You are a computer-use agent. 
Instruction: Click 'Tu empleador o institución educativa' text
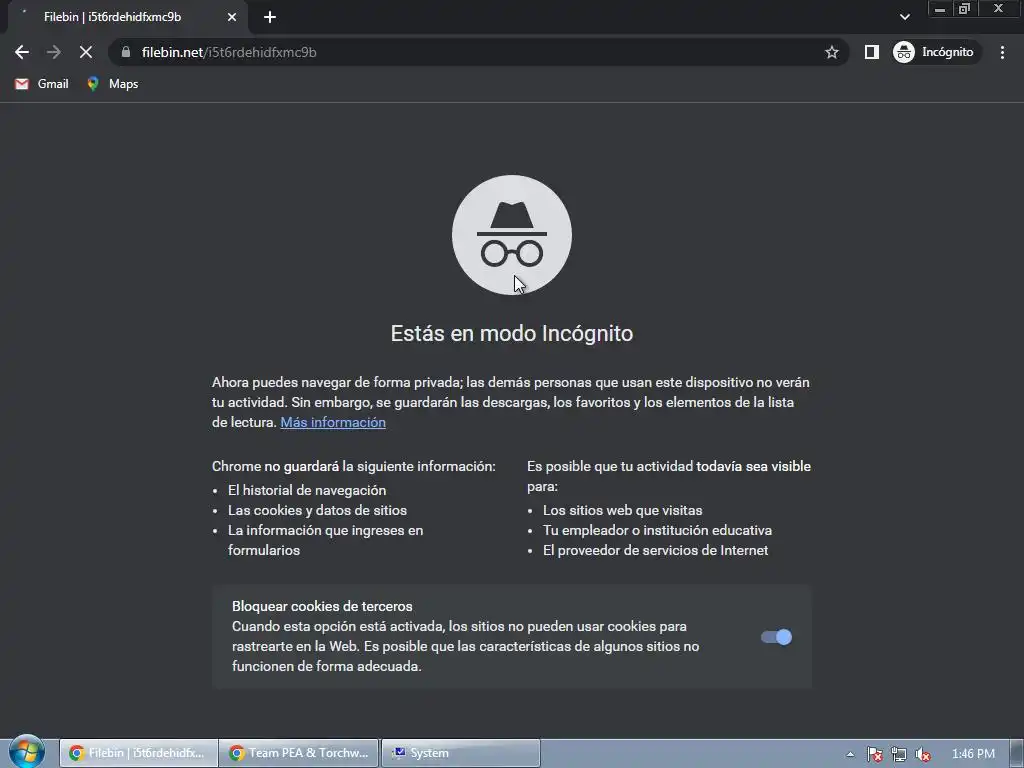[657, 530]
